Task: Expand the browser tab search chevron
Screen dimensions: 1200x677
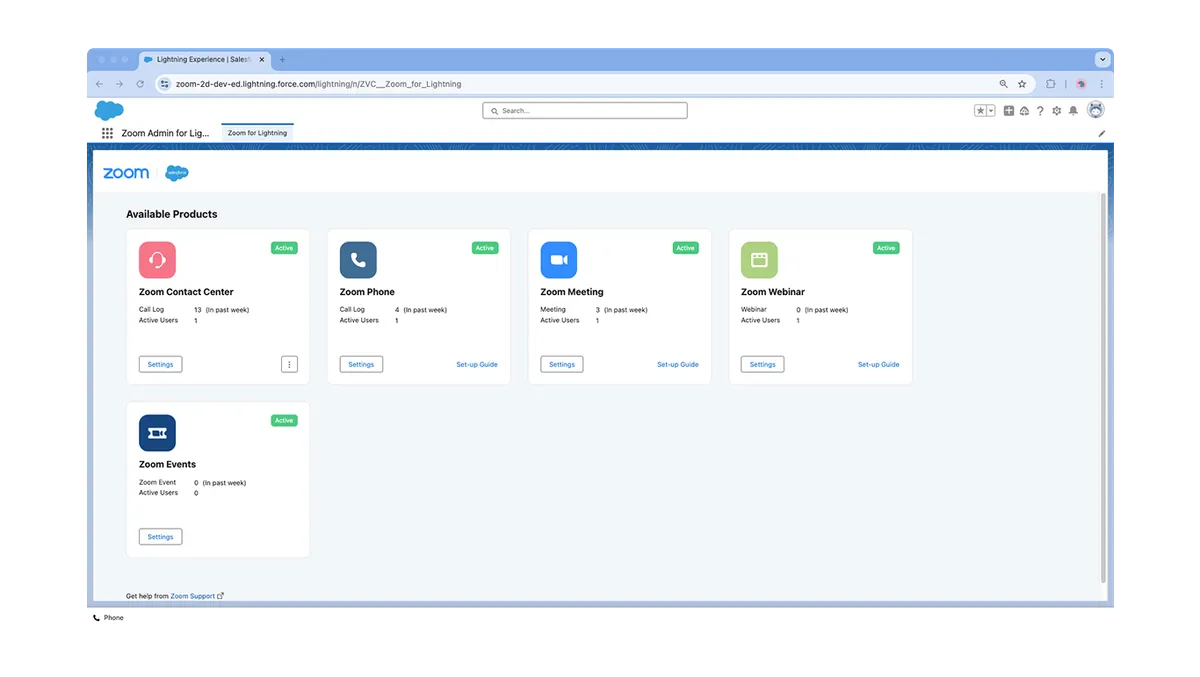Action: coord(1103,60)
